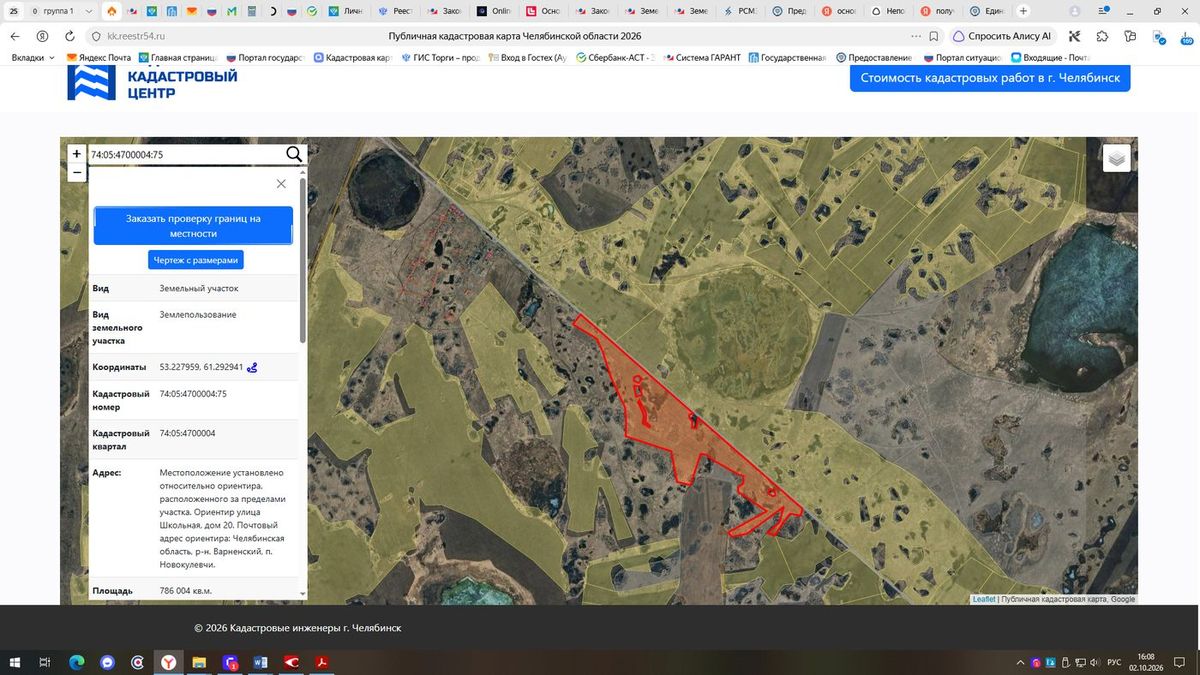
Task: Zoom in the map with plus button
Action: 77,154
